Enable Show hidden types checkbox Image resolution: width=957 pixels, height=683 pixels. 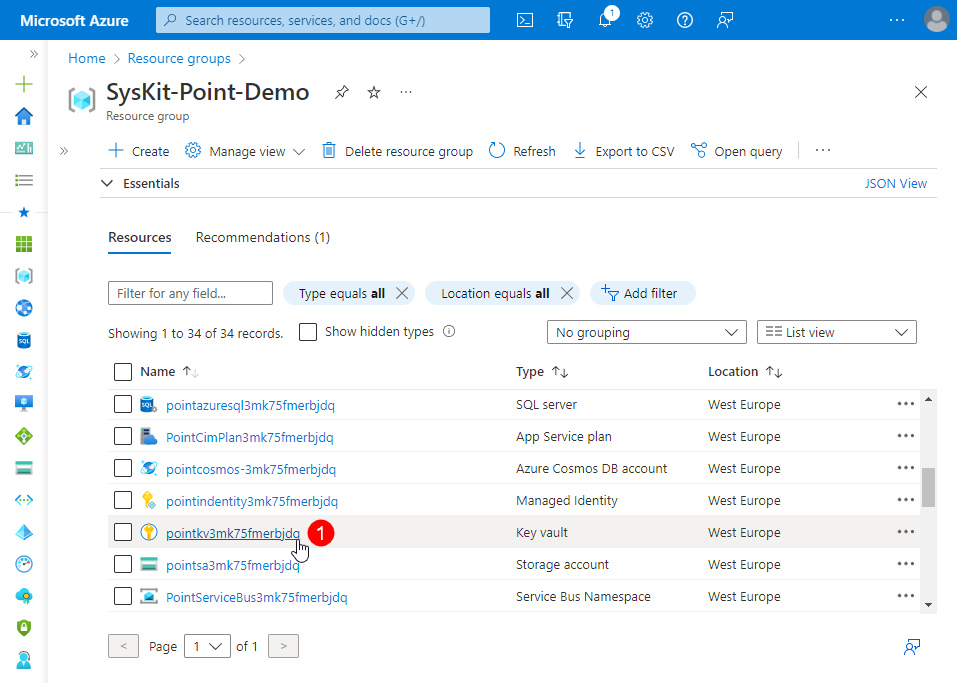click(x=309, y=332)
